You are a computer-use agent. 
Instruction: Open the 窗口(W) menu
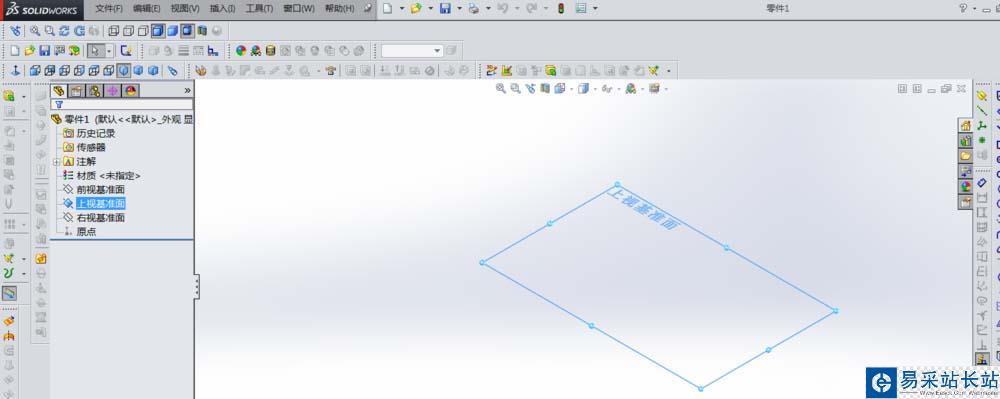tap(298, 9)
